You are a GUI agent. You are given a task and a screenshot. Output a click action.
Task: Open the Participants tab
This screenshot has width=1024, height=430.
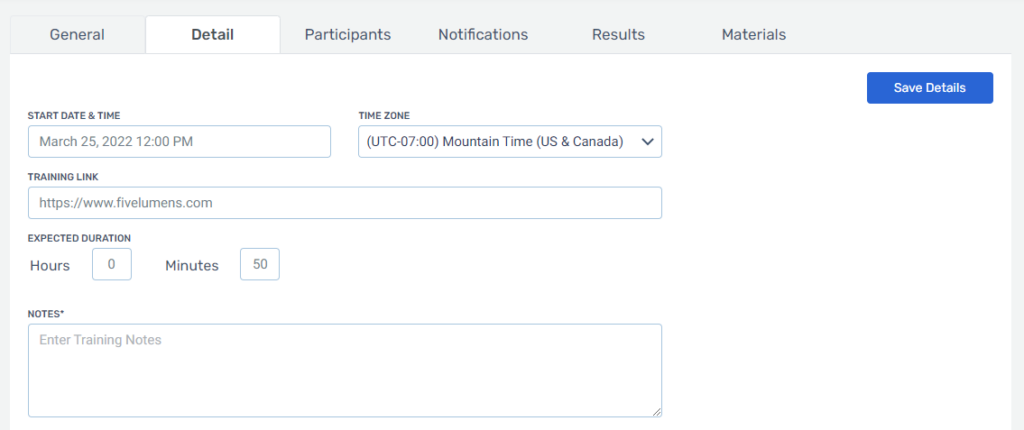(347, 35)
